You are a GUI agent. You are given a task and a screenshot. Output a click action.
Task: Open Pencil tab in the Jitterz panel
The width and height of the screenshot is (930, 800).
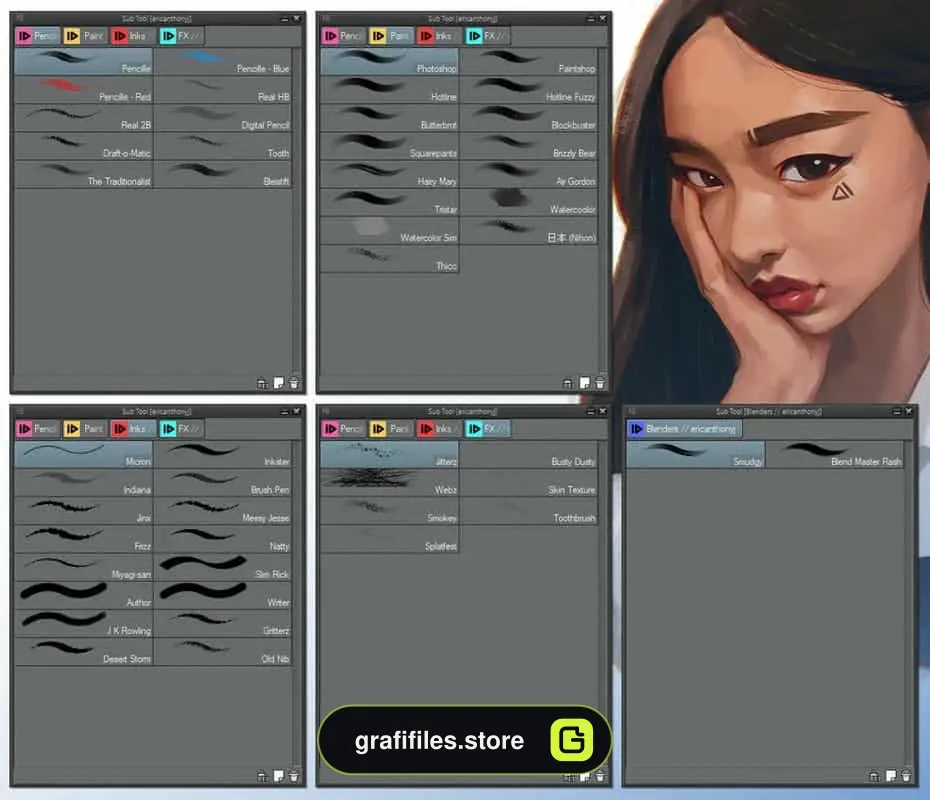(343, 429)
